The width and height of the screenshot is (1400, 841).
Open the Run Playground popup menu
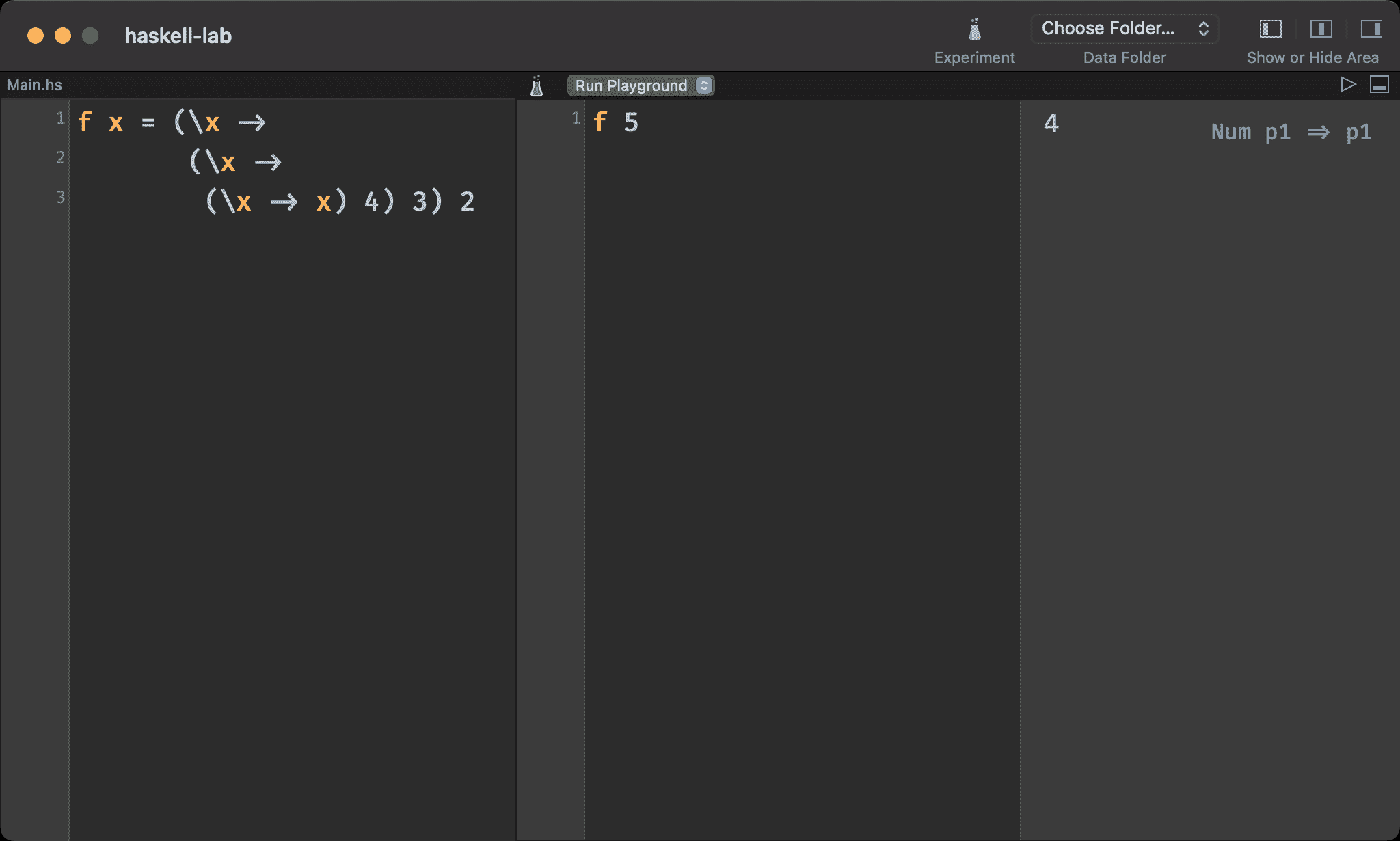click(641, 85)
